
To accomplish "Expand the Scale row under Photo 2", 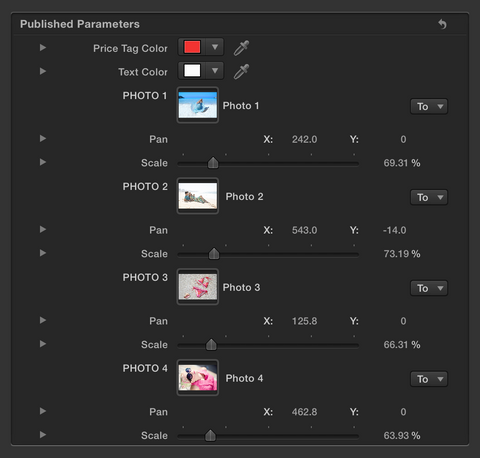I will 43,253.
